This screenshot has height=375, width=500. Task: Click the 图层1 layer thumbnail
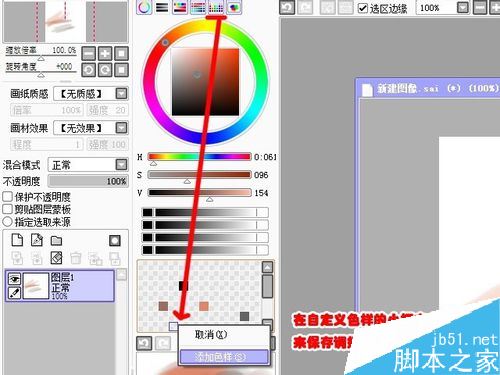(36, 286)
